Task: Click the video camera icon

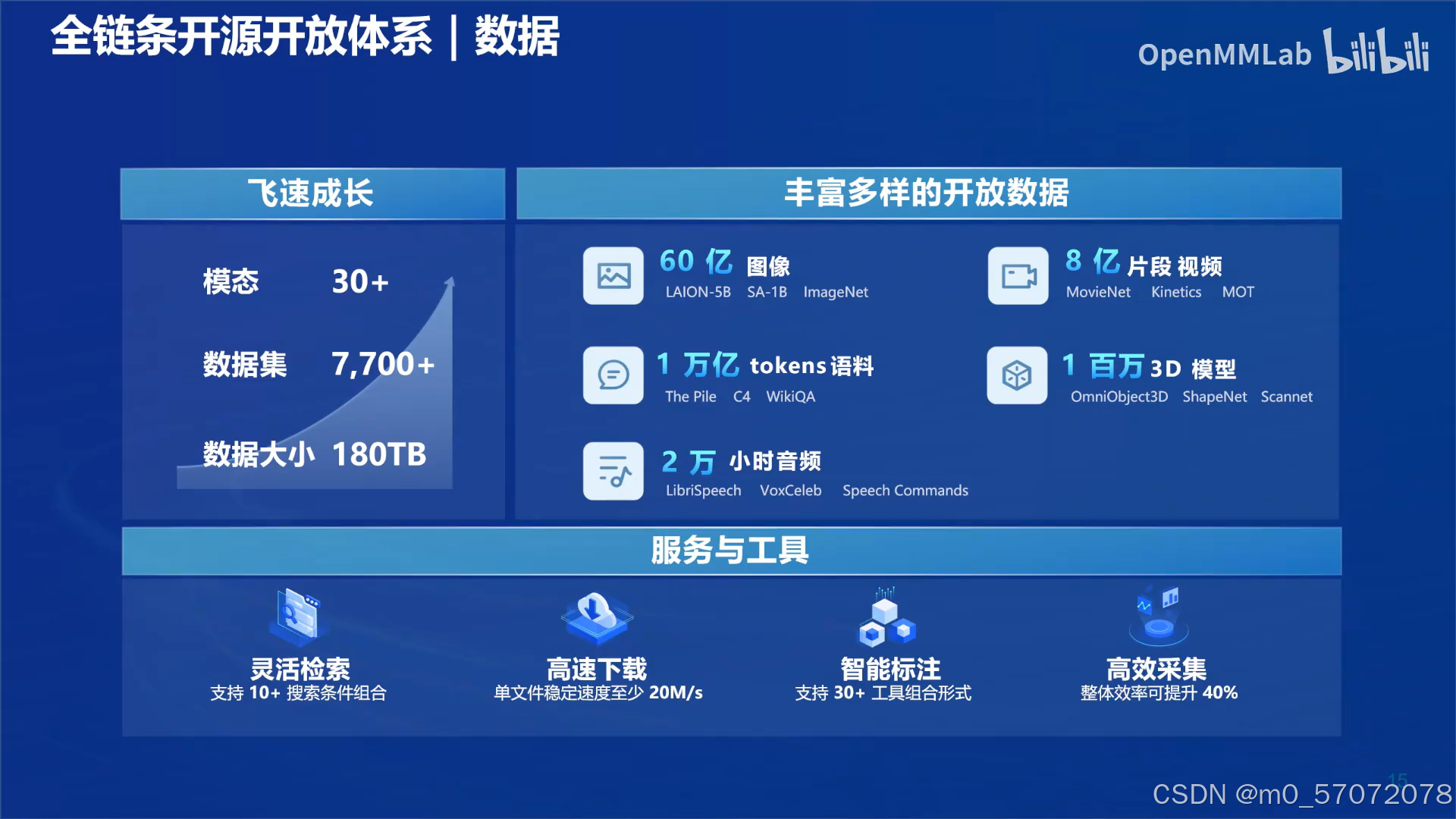Action: [x=1018, y=276]
